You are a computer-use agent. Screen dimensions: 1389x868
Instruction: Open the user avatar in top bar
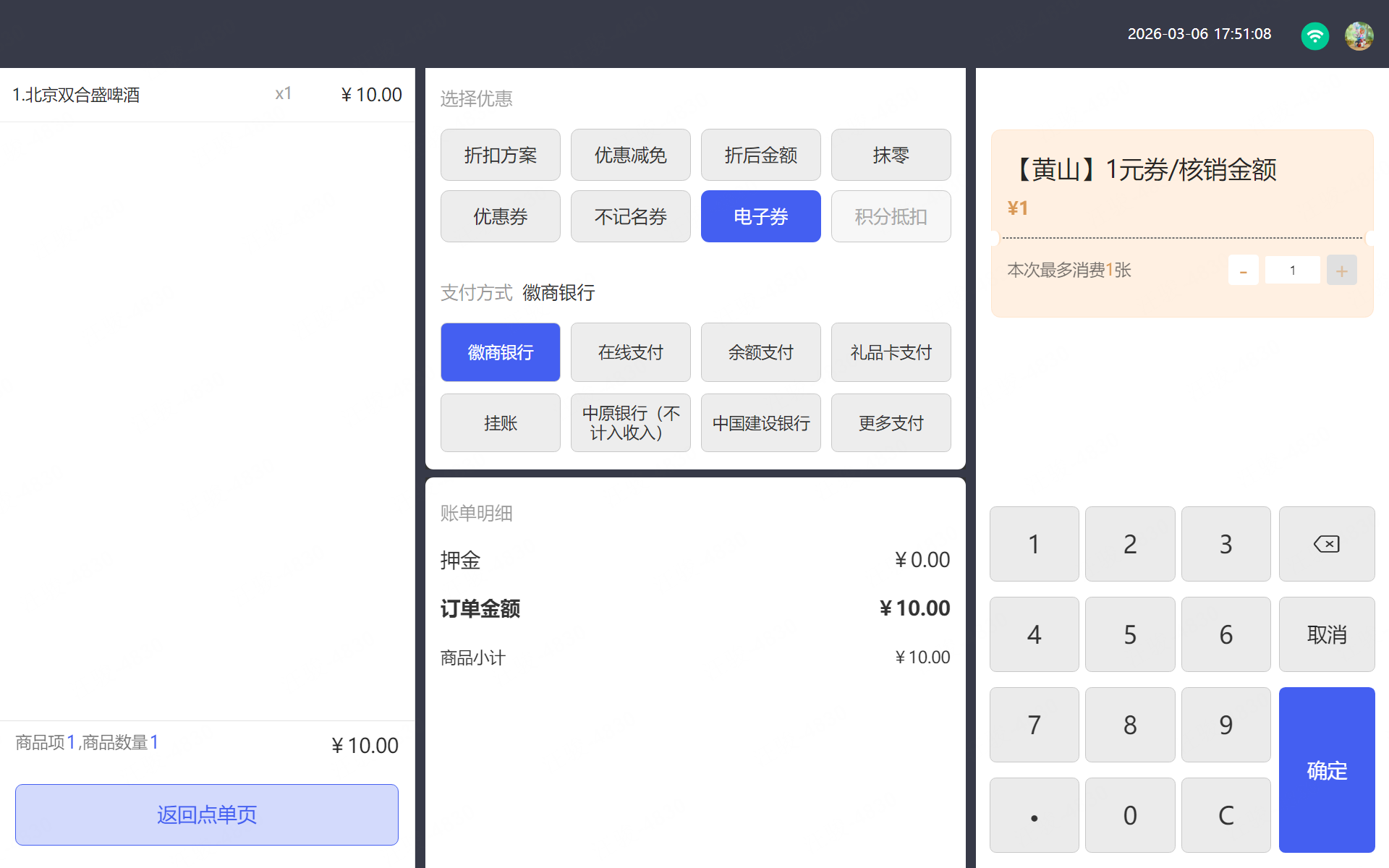pyautogui.click(x=1359, y=35)
